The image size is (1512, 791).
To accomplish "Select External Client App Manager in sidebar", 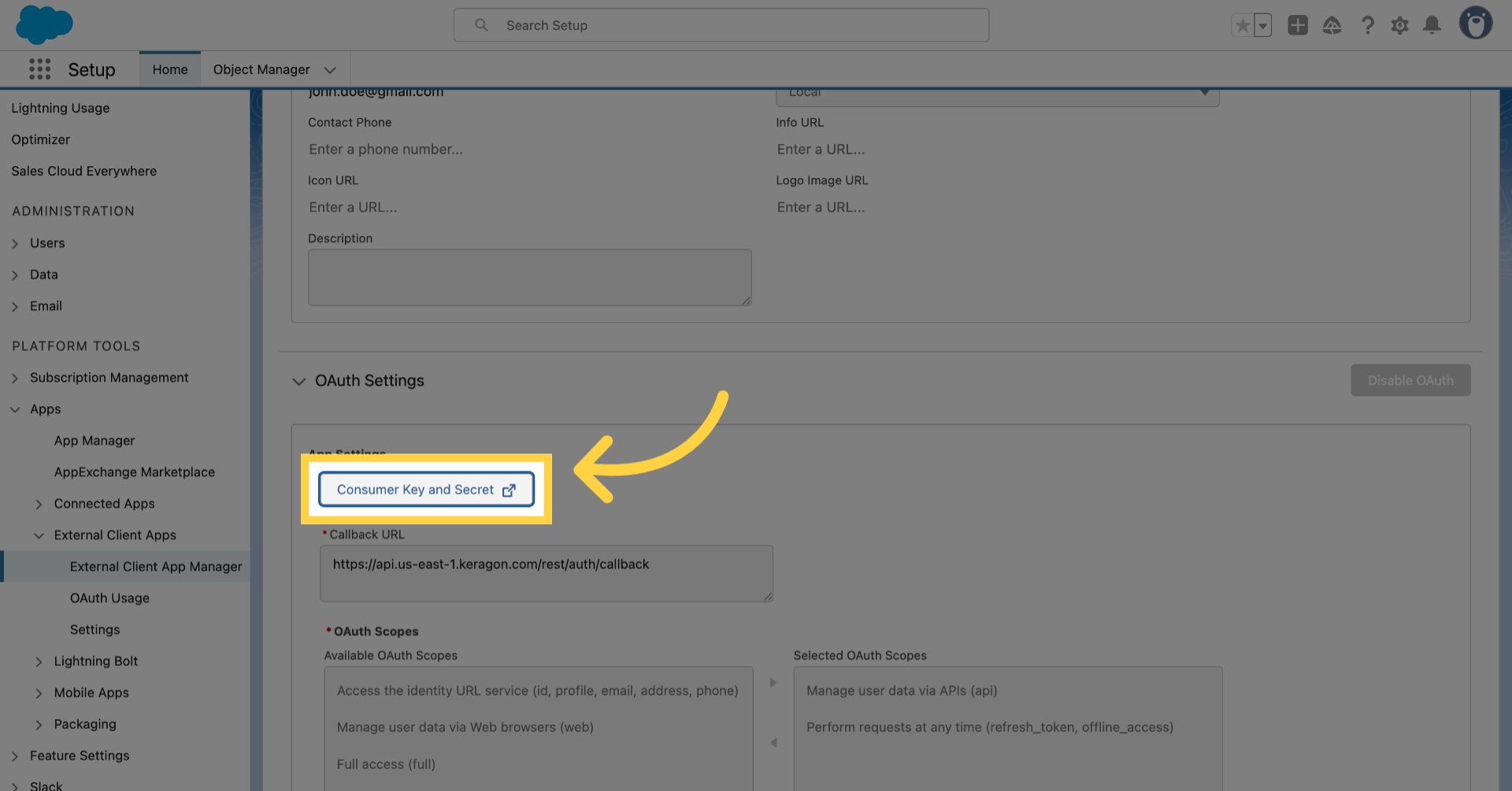I will click(x=155, y=566).
